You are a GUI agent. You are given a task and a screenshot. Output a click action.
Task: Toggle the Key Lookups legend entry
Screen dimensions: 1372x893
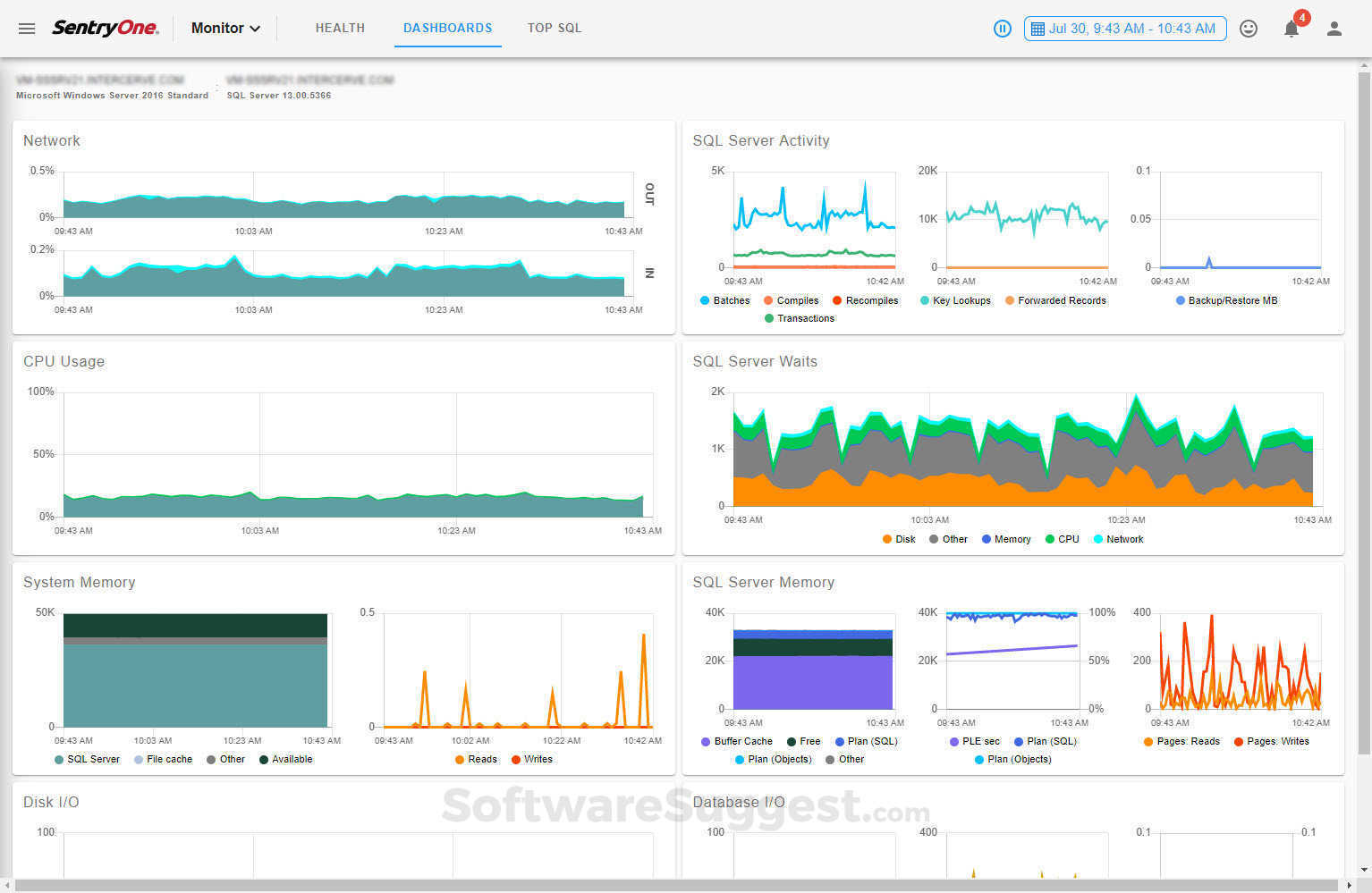[x=955, y=300]
